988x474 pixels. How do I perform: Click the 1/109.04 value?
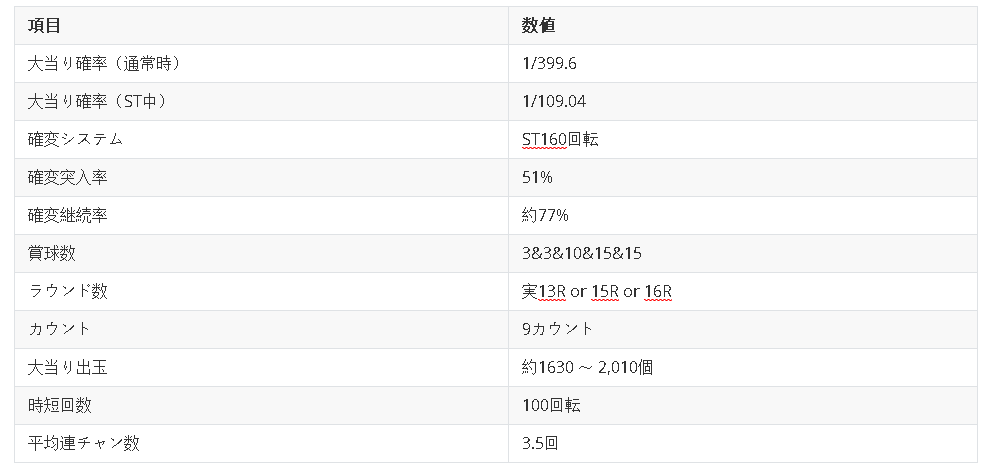tap(554, 101)
